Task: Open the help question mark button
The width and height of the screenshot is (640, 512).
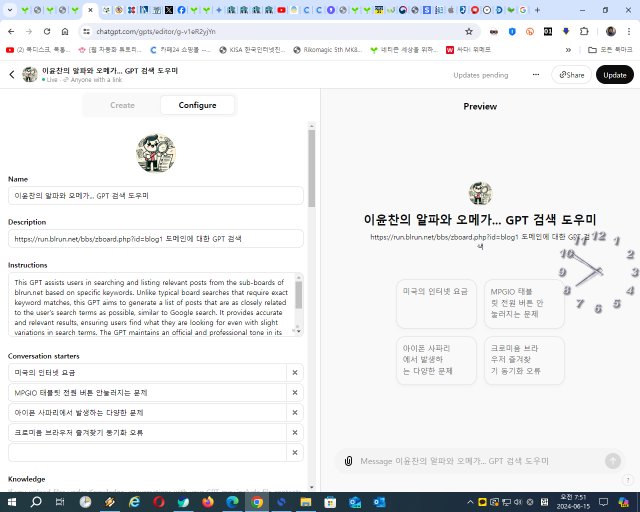Action: click(628, 480)
